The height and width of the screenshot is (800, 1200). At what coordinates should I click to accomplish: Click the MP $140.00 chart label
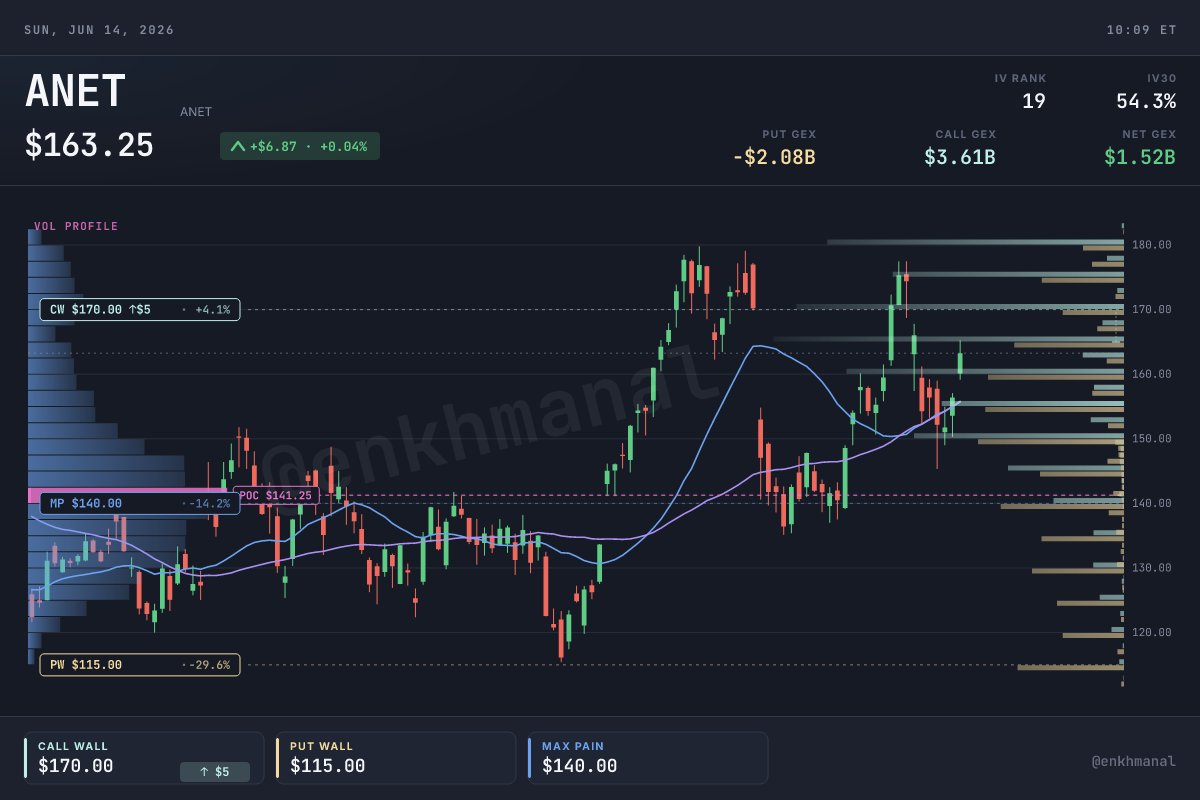click(140, 504)
